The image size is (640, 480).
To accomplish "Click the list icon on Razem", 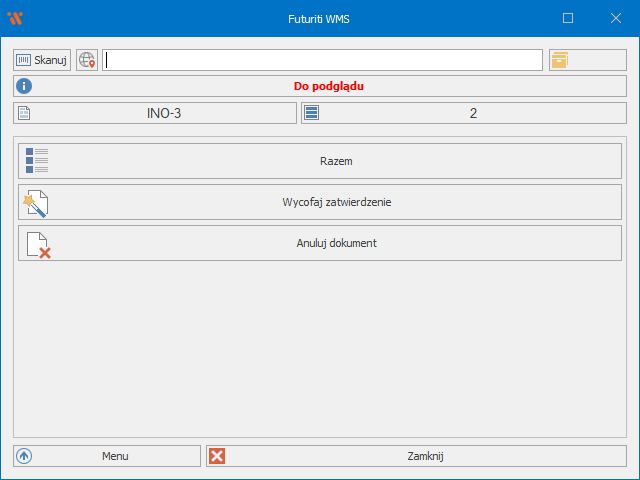I will pyautogui.click(x=37, y=161).
